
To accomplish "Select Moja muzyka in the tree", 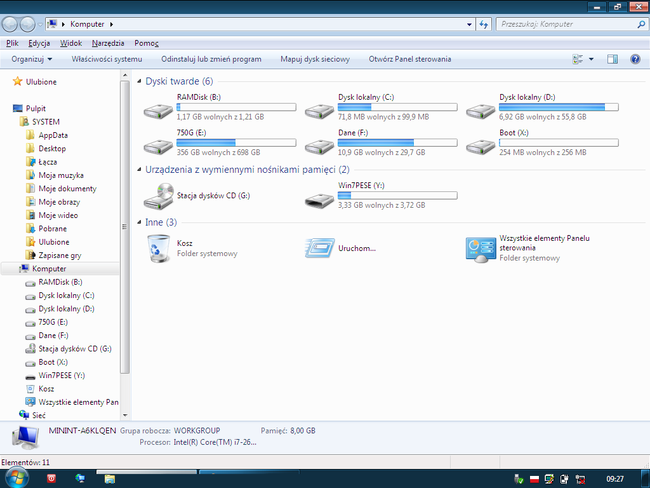I will click(x=61, y=175).
